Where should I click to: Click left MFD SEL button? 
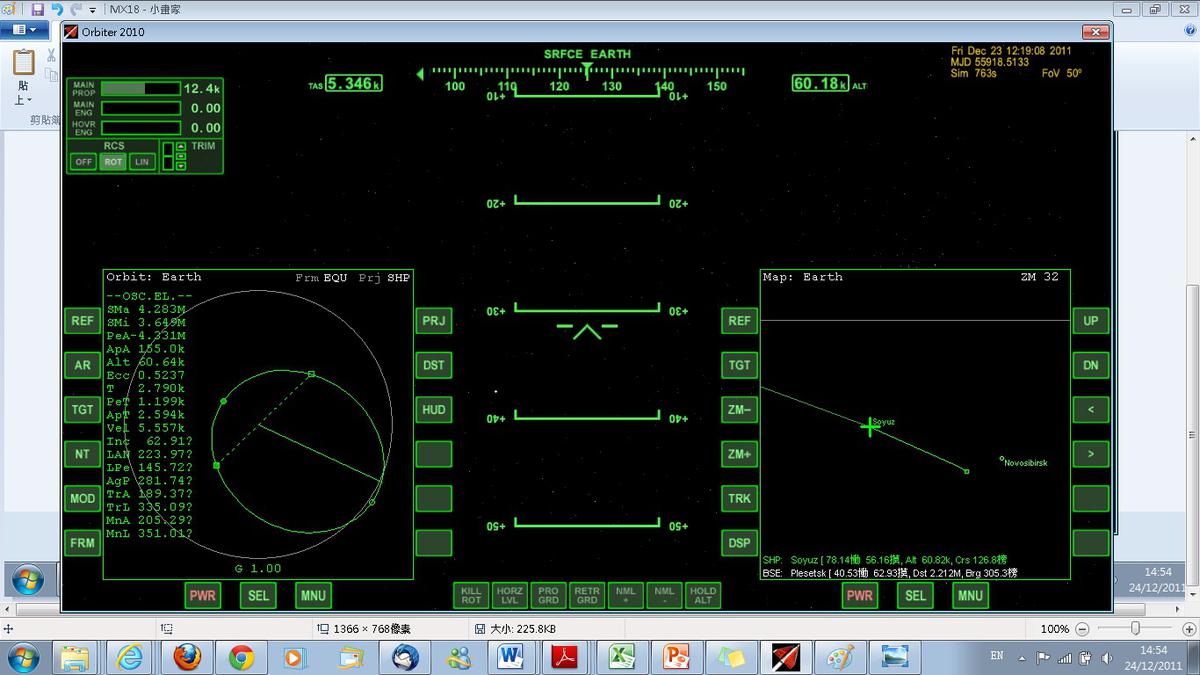[258, 596]
